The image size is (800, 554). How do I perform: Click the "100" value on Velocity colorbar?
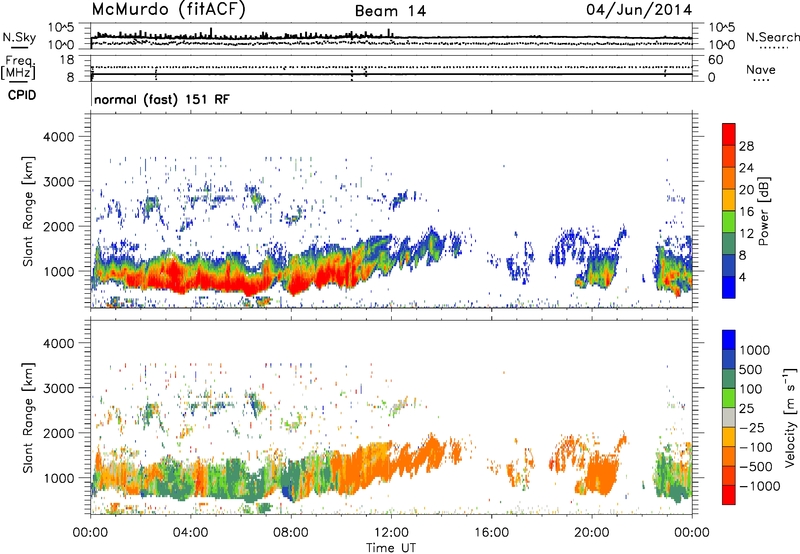click(x=749, y=389)
